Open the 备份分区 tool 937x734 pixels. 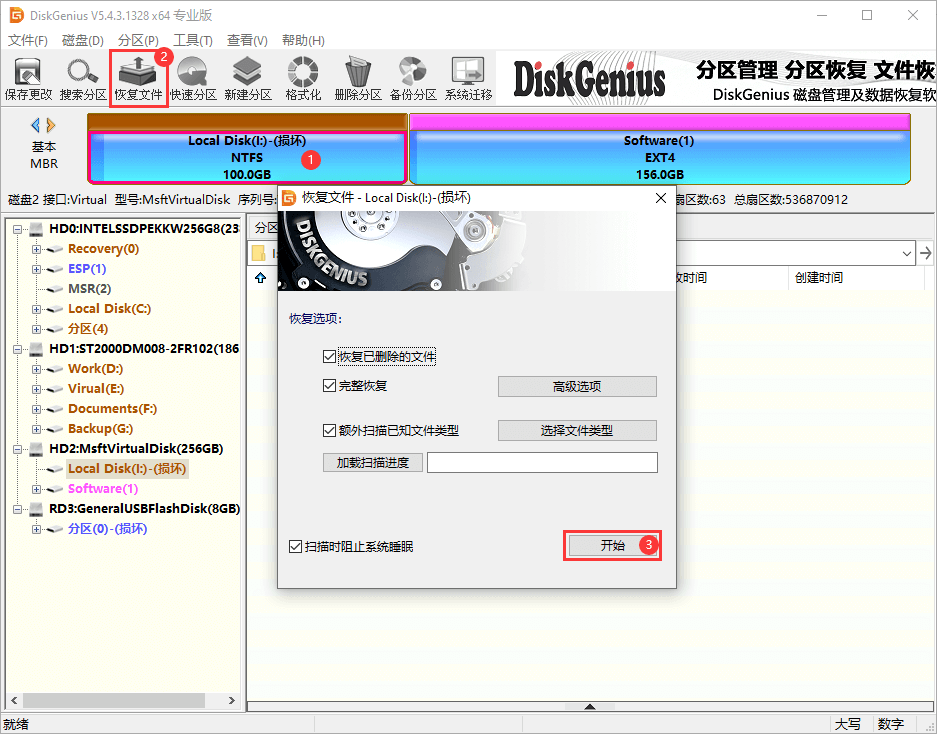(x=413, y=79)
